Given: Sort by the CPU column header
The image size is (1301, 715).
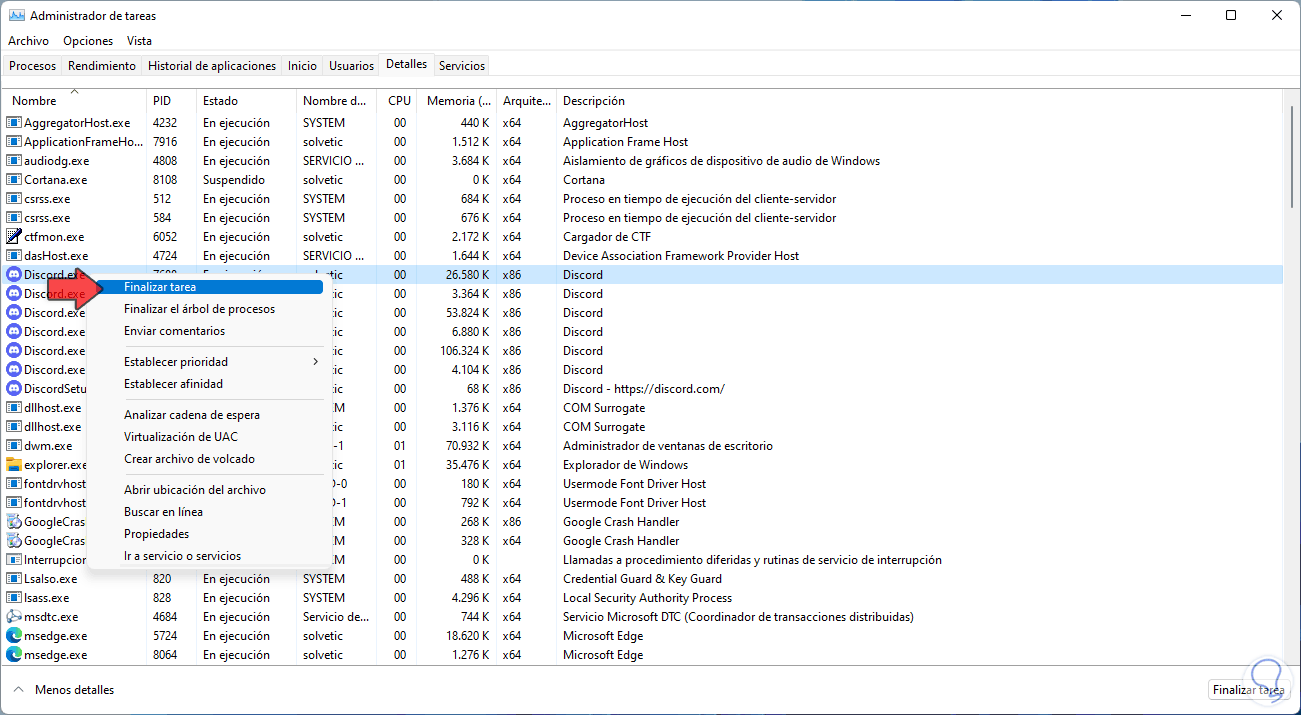Looking at the screenshot, I should coord(397,101).
